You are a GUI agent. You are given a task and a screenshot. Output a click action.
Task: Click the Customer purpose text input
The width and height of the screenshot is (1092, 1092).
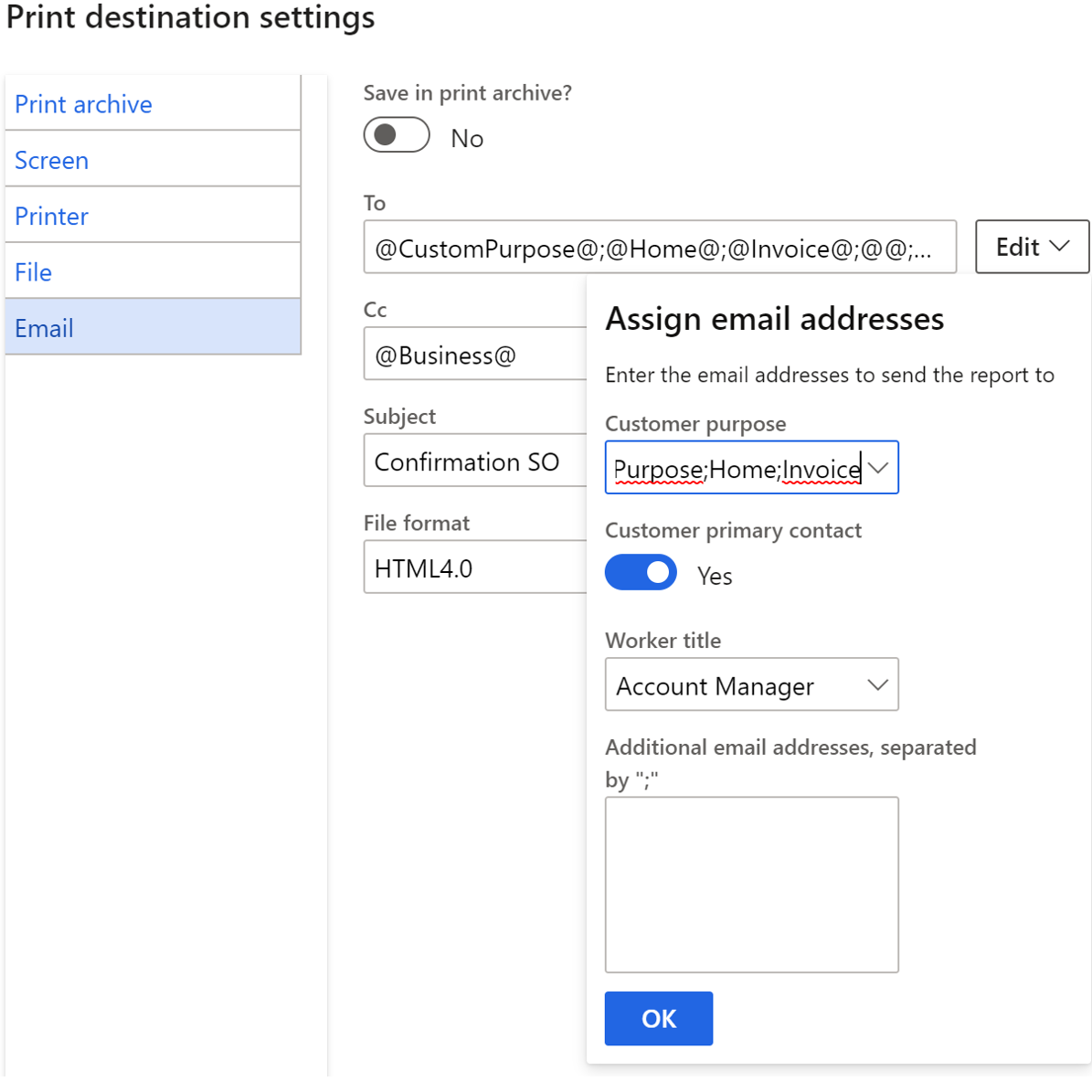pyautogui.click(x=737, y=468)
